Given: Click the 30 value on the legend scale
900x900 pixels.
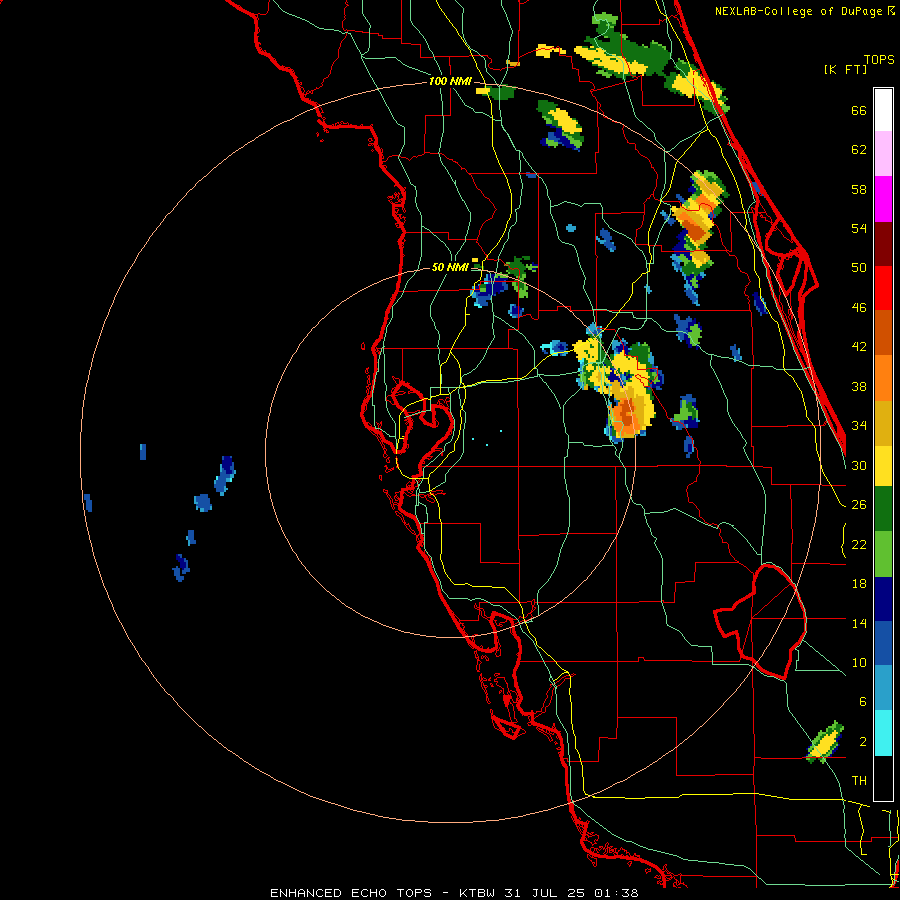Looking at the screenshot, I should coord(859,465).
